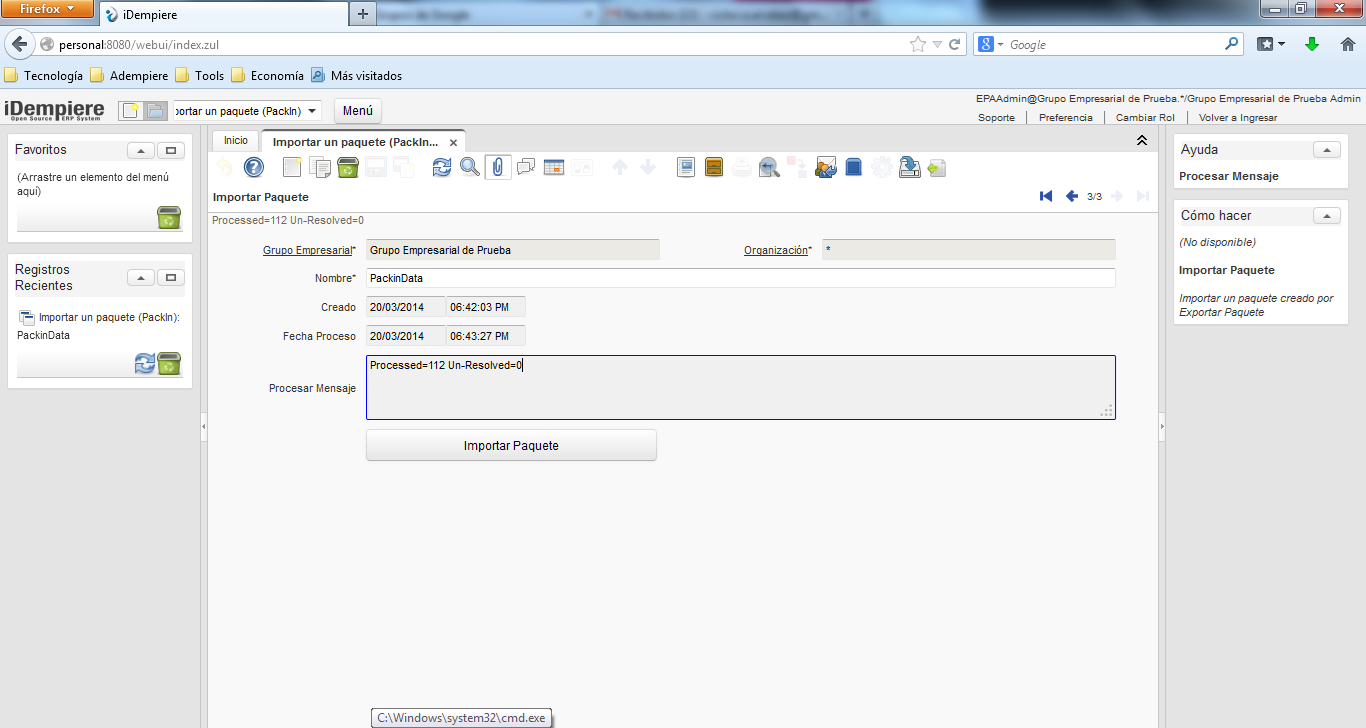The width and height of the screenshot is (1366, 728).
Task: Maximize the Favoritos panel
Action: [171, 150]
